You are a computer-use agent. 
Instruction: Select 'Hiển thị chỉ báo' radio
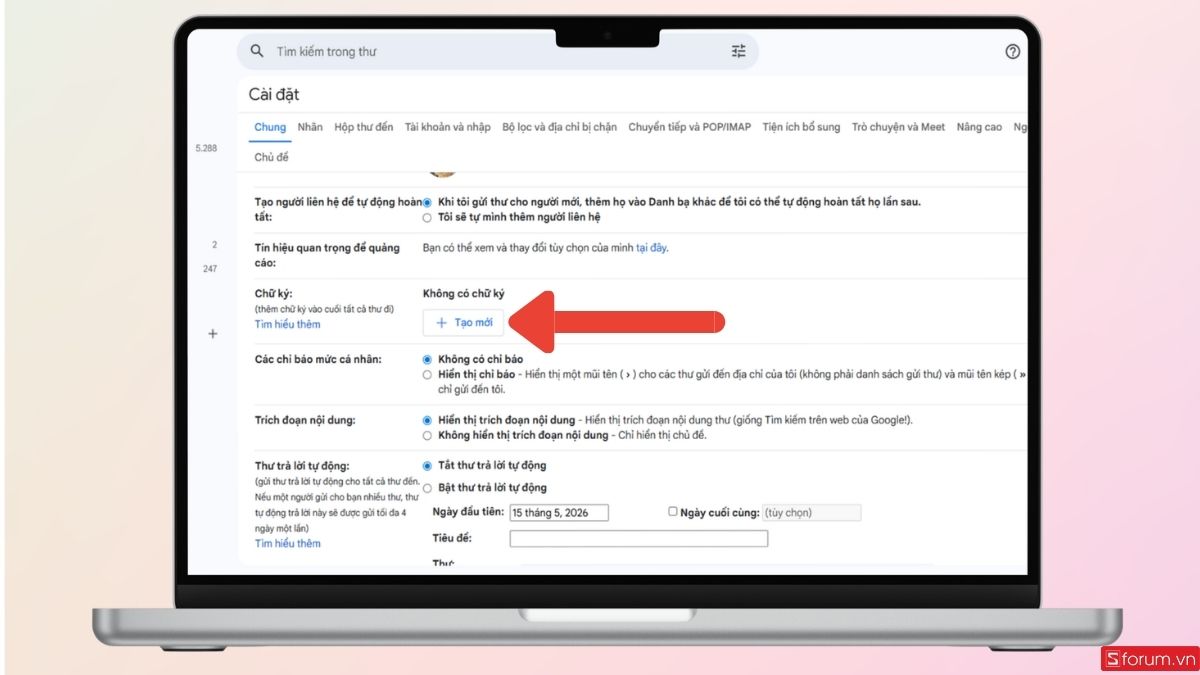tap(428, 374)
